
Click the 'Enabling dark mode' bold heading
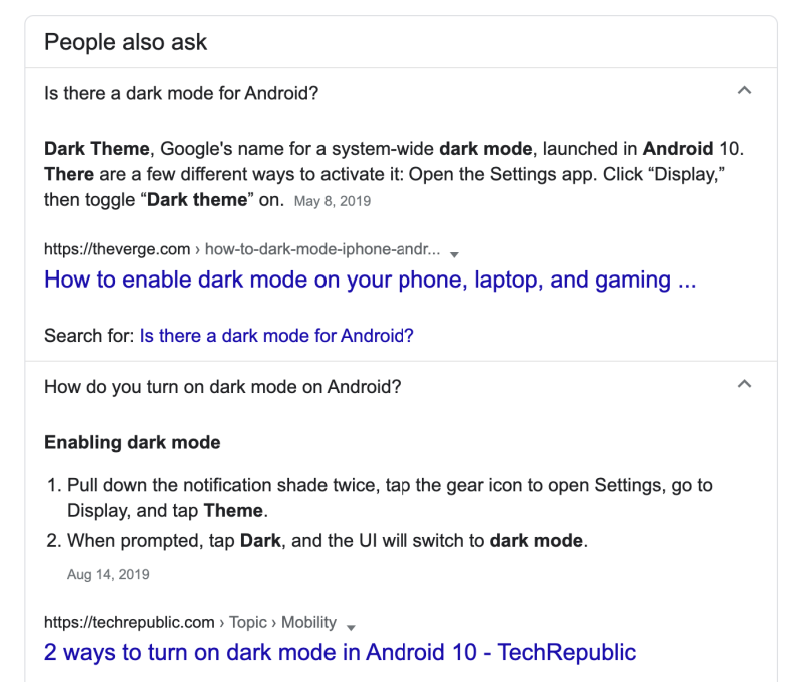point(132,442)
